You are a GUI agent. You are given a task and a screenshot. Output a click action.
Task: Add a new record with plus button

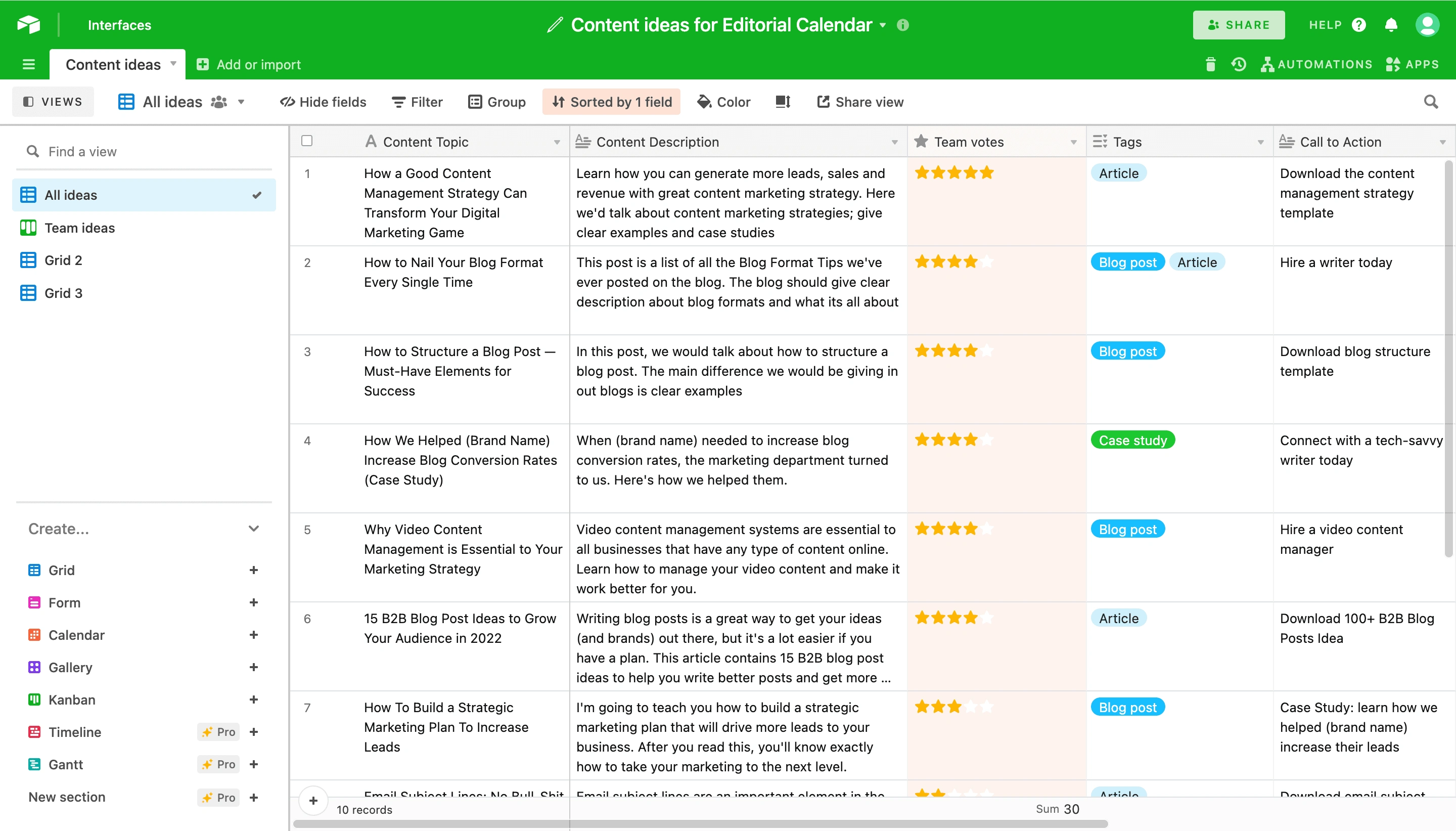point(313,800)
